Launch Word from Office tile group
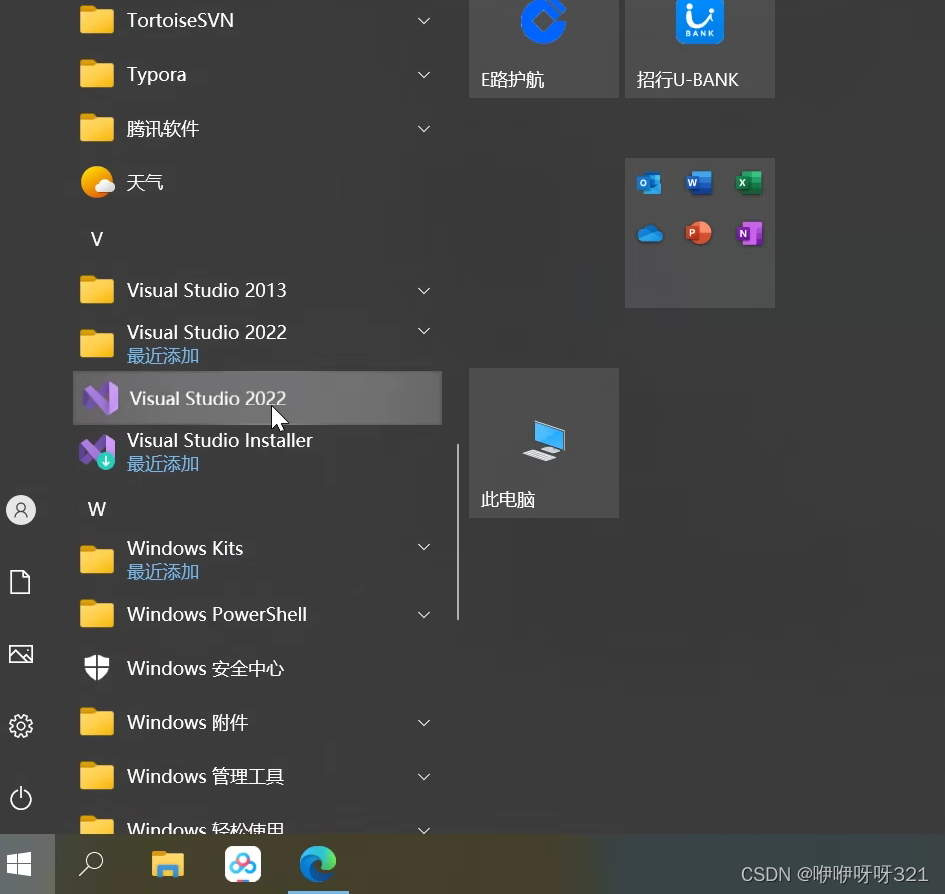 [x=699, y=183]
